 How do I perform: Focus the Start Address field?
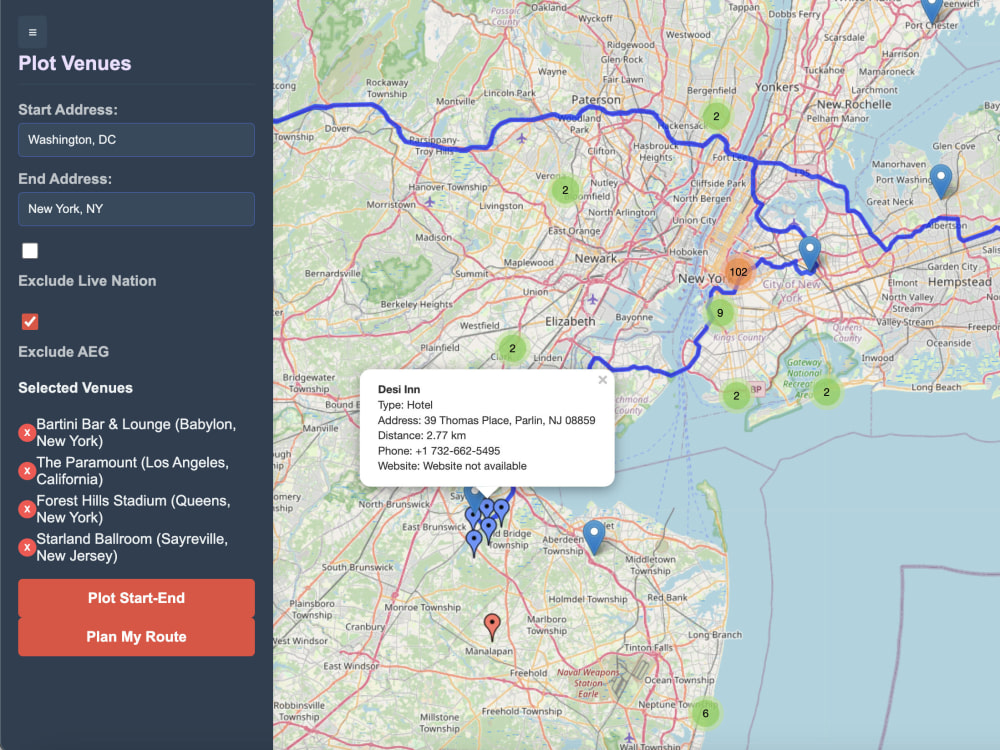pos(136,140)
